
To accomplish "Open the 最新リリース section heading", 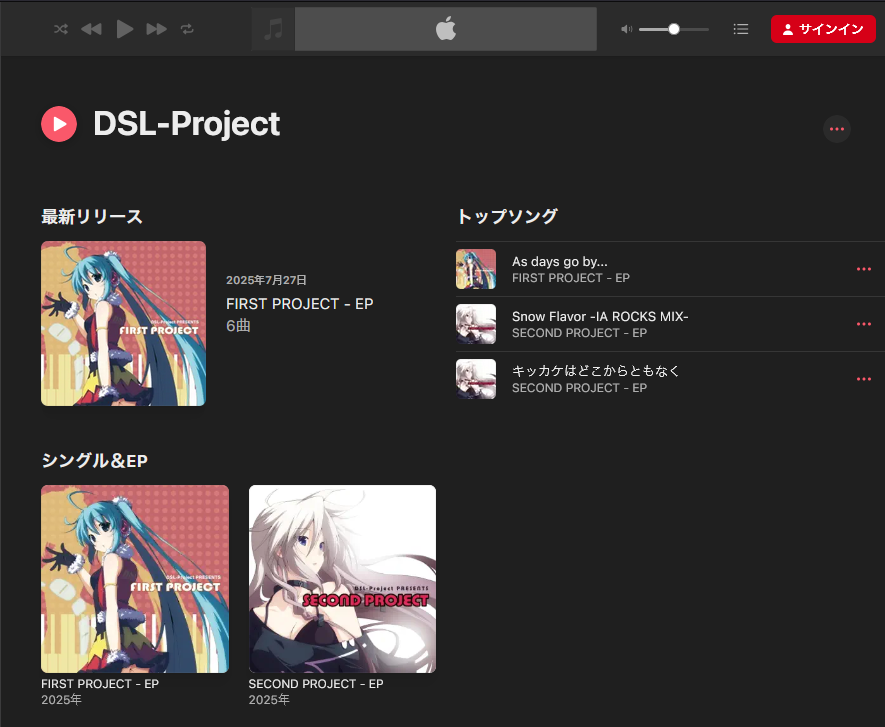I will click(92, 216).
